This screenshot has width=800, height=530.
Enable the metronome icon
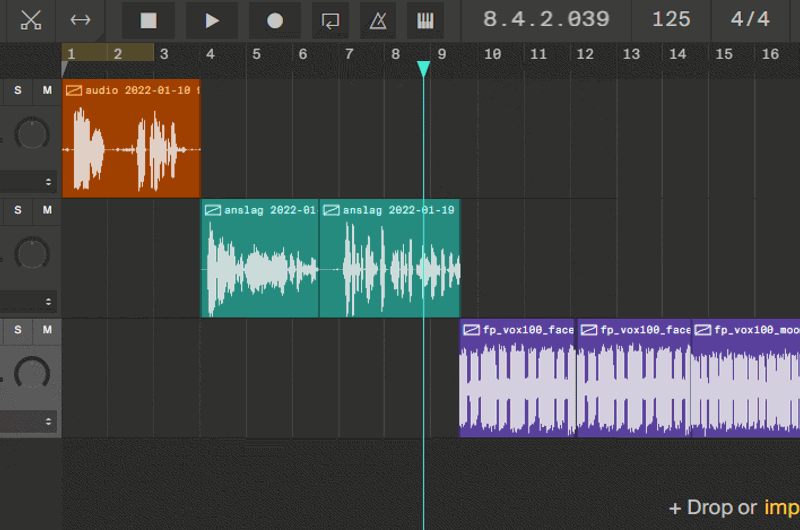378,20
